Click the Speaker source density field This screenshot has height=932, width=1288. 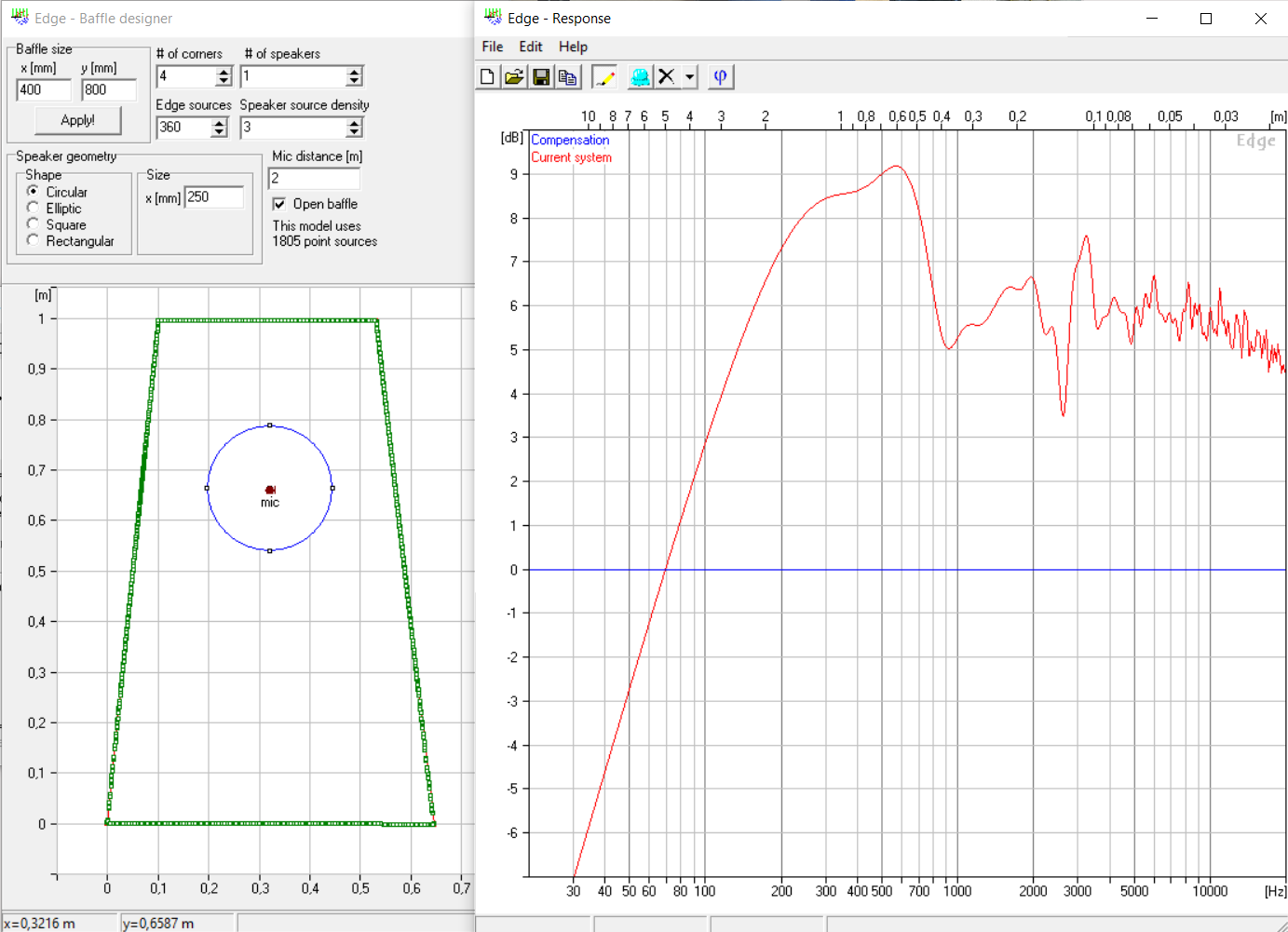(292, 128)
